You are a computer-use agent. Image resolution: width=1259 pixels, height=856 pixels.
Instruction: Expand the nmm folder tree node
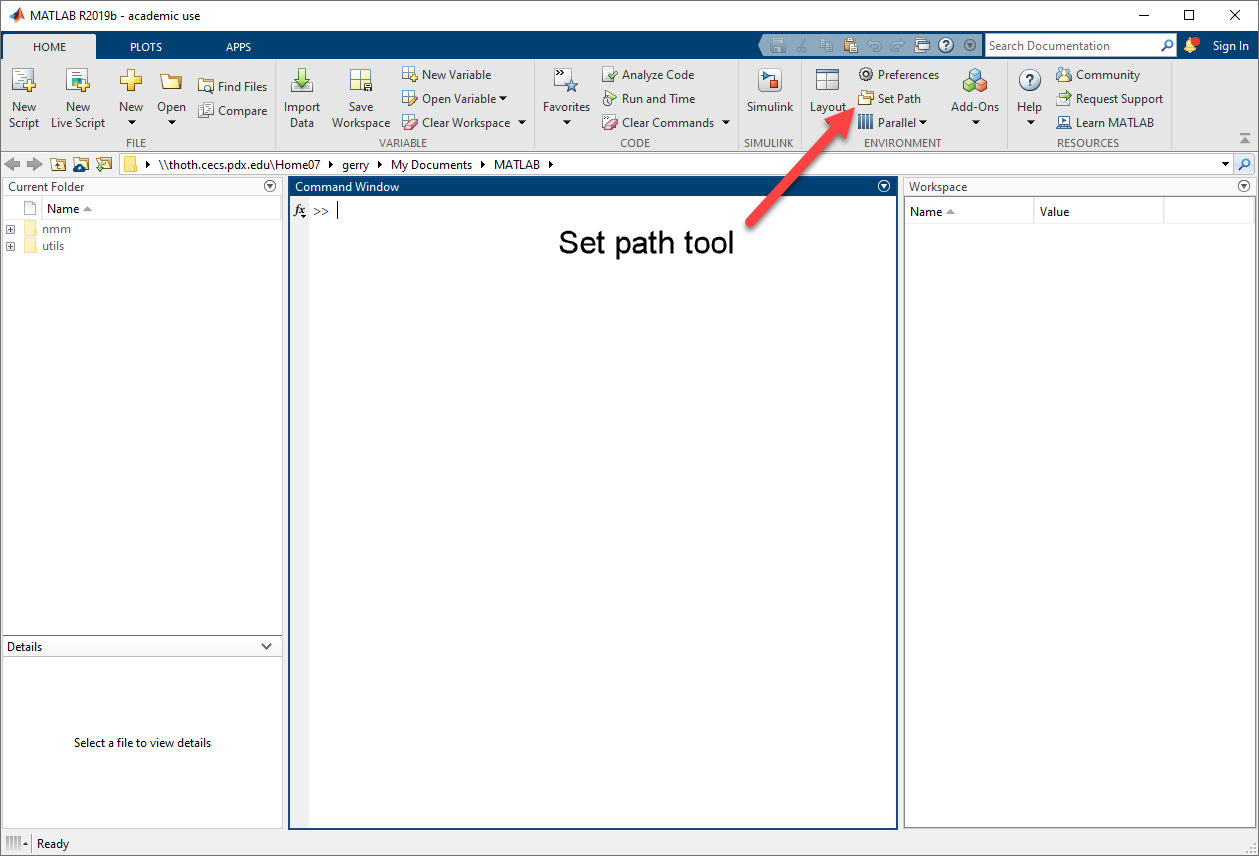(x=11, y=229)
